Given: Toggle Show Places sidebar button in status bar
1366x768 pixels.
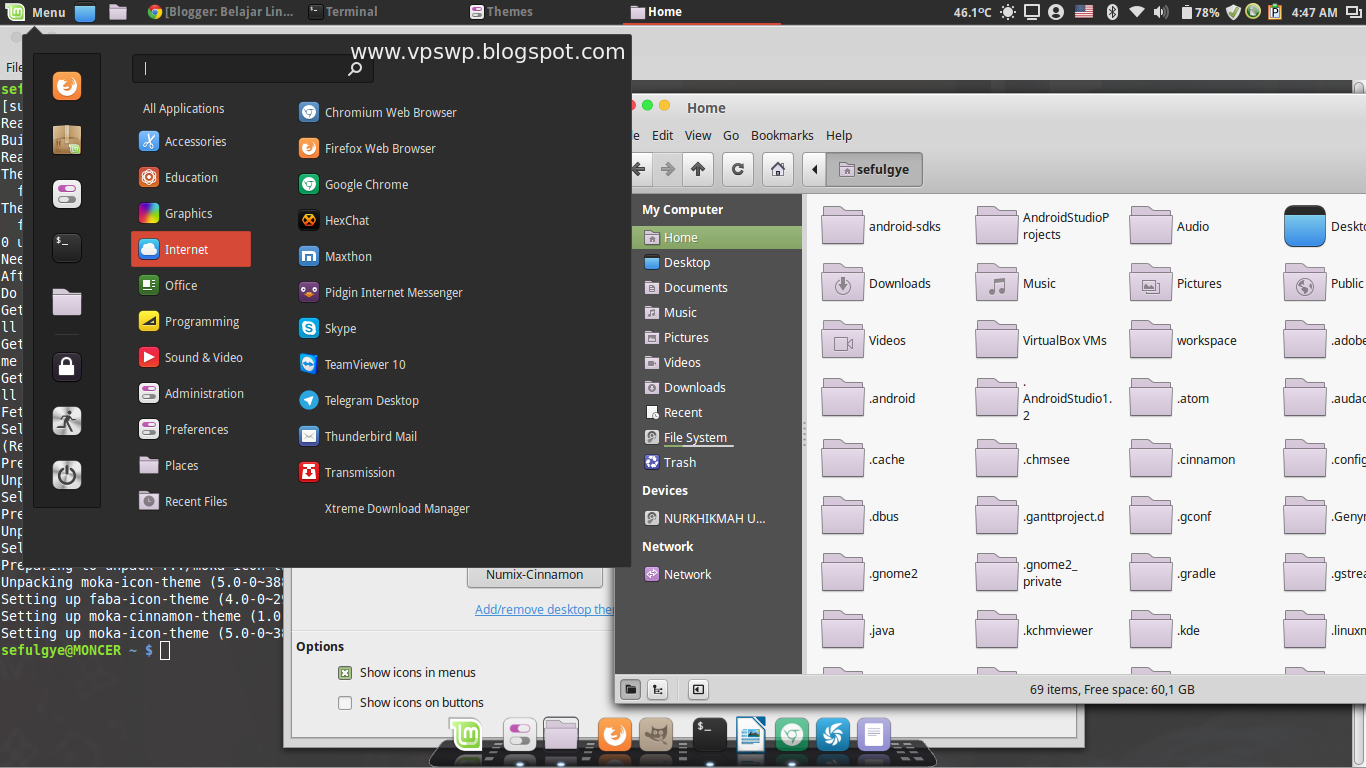Looking at the screenshot, I should point(631,689).
